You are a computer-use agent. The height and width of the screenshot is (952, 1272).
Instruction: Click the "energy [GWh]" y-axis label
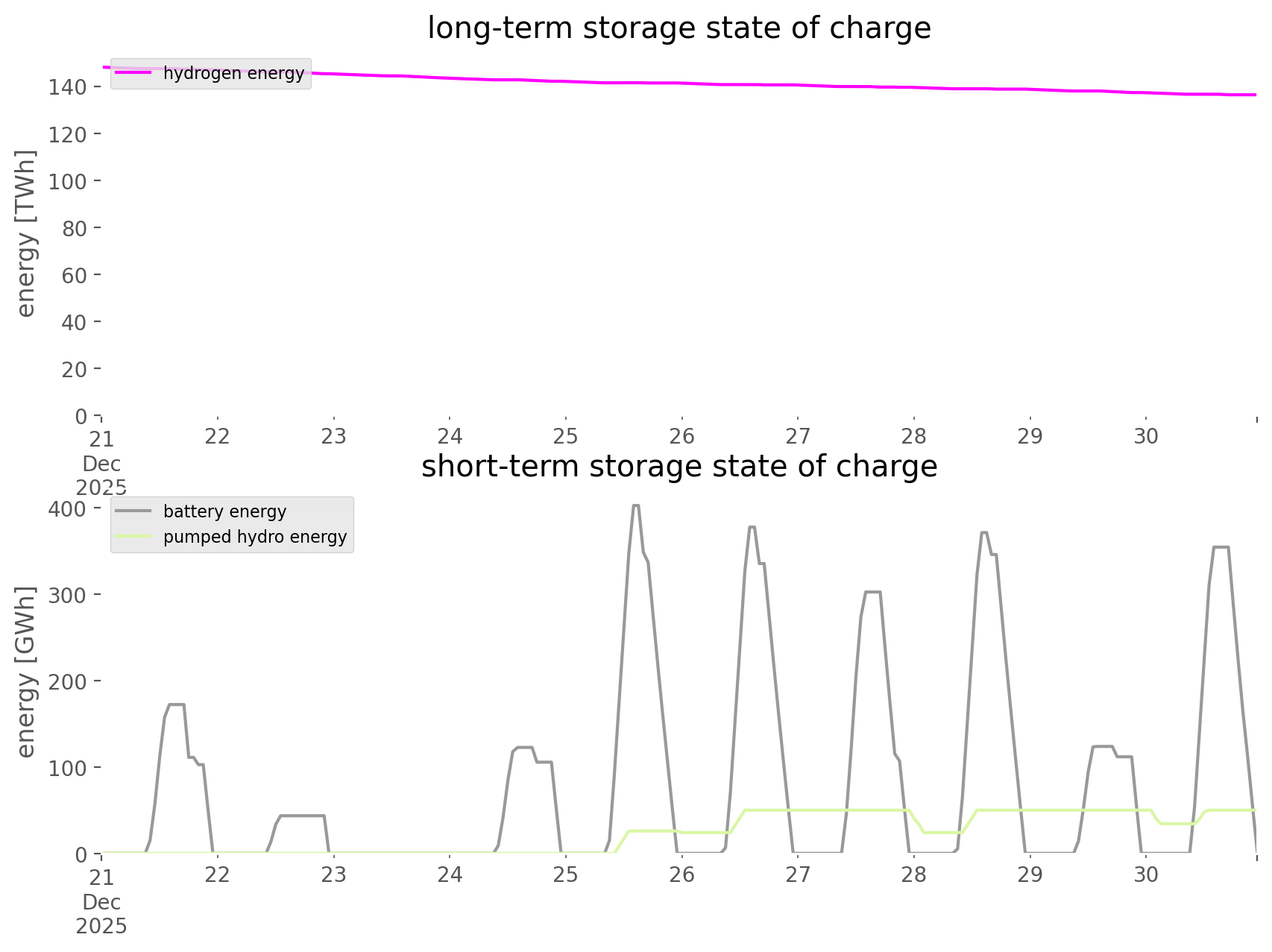point(26,672)
